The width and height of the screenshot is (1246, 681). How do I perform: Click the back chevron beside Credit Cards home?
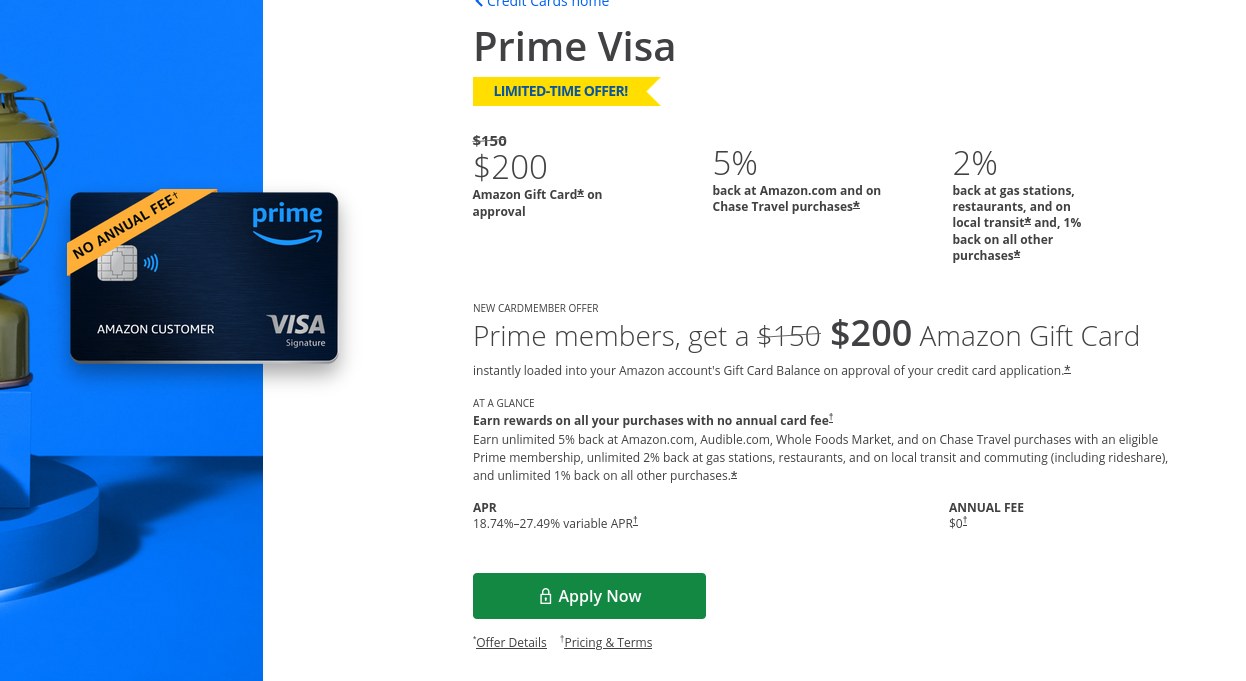coord(478,4)
